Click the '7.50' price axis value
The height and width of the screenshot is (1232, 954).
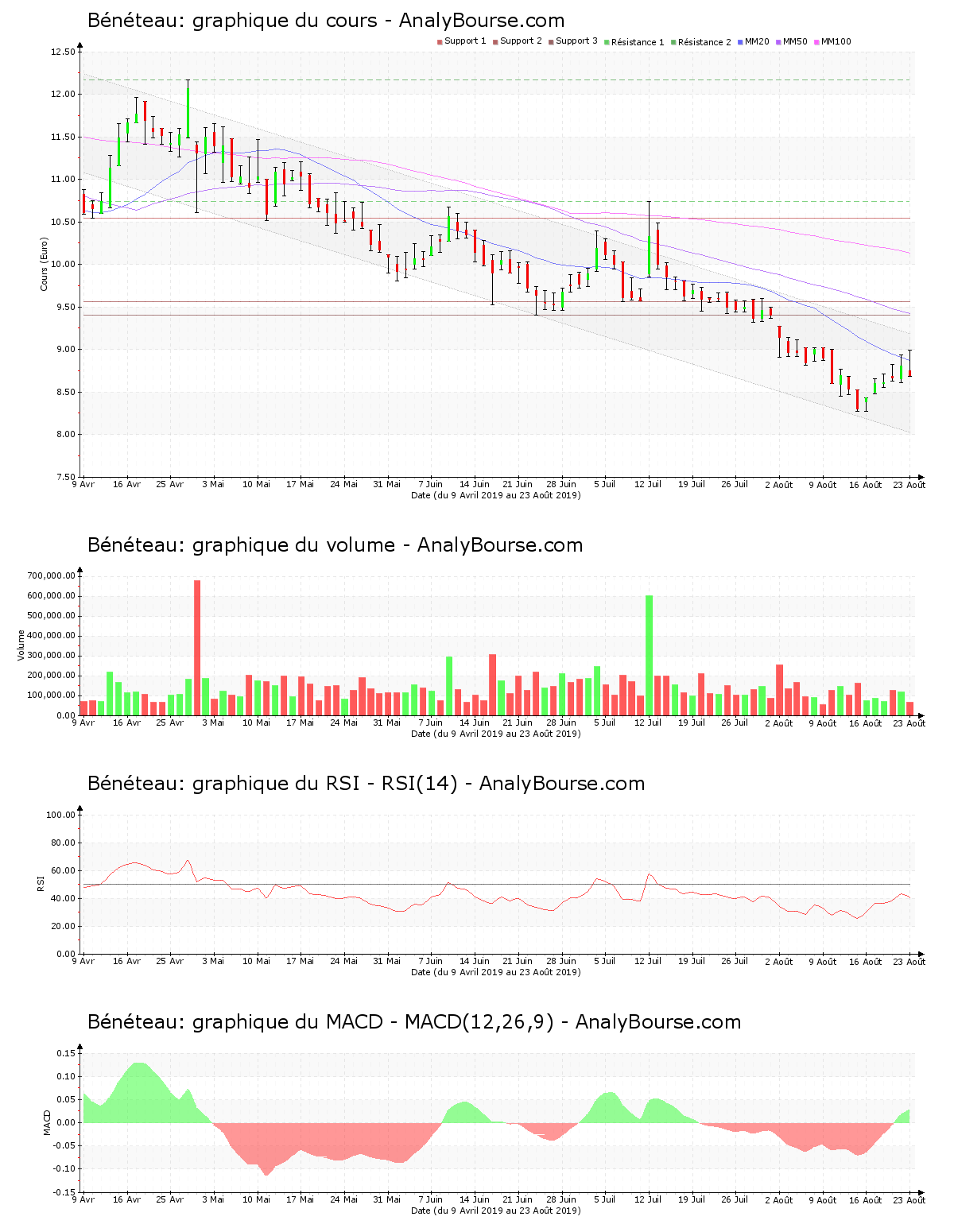click(x=65, y=478)
